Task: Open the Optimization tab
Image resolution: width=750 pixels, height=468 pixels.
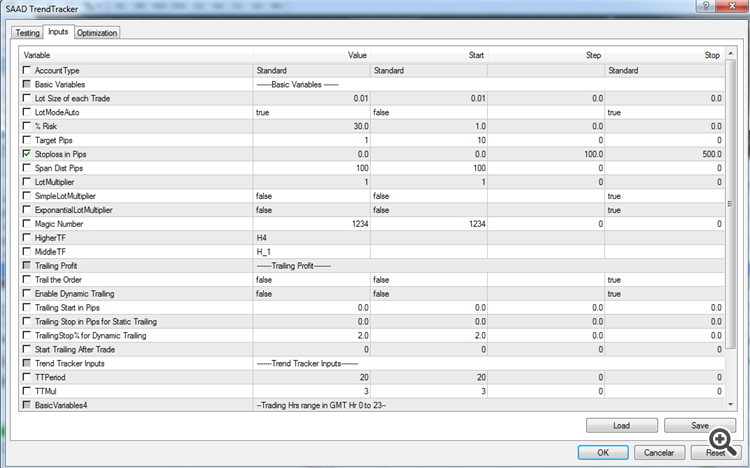Action: 97,33
